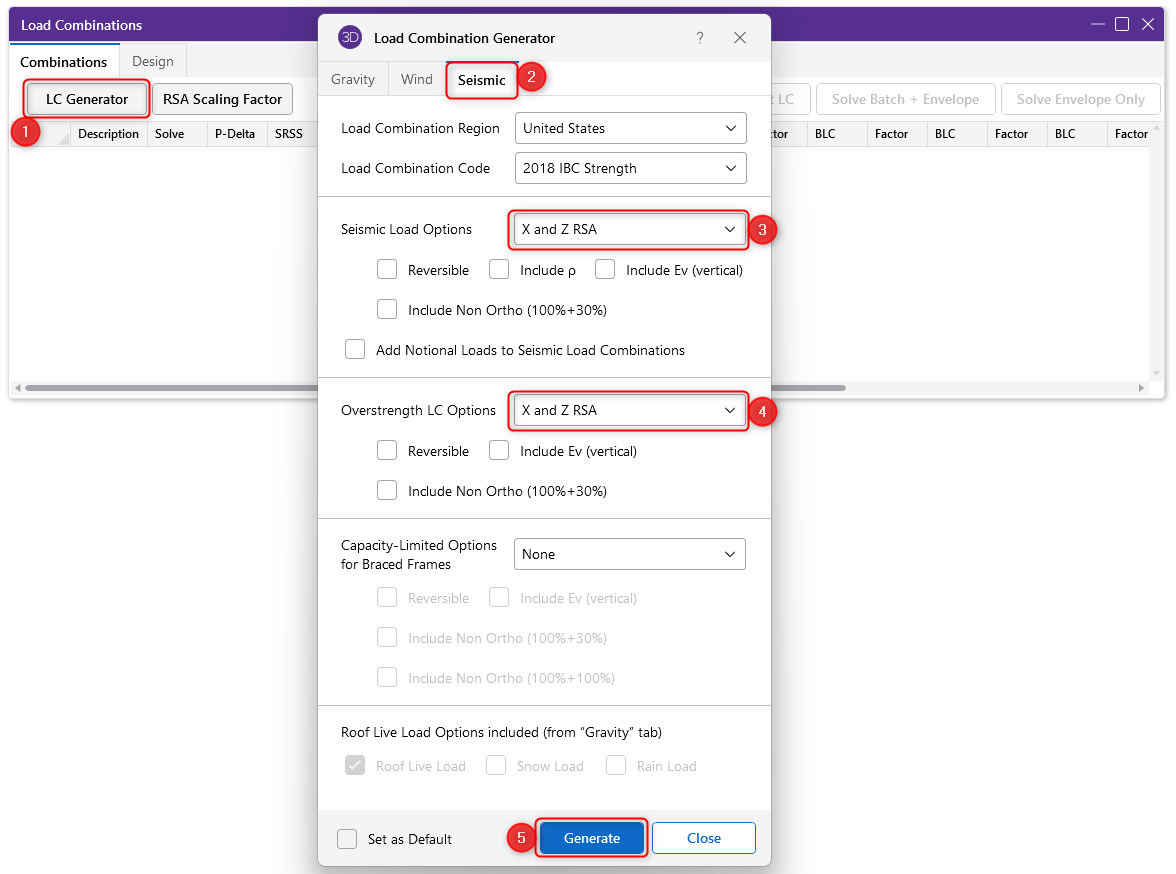Click disabled Include Non Ortho (100%+100%) checkbox
The height and width of the screenshot is (874, 1176).
click(x=387, y=677)
